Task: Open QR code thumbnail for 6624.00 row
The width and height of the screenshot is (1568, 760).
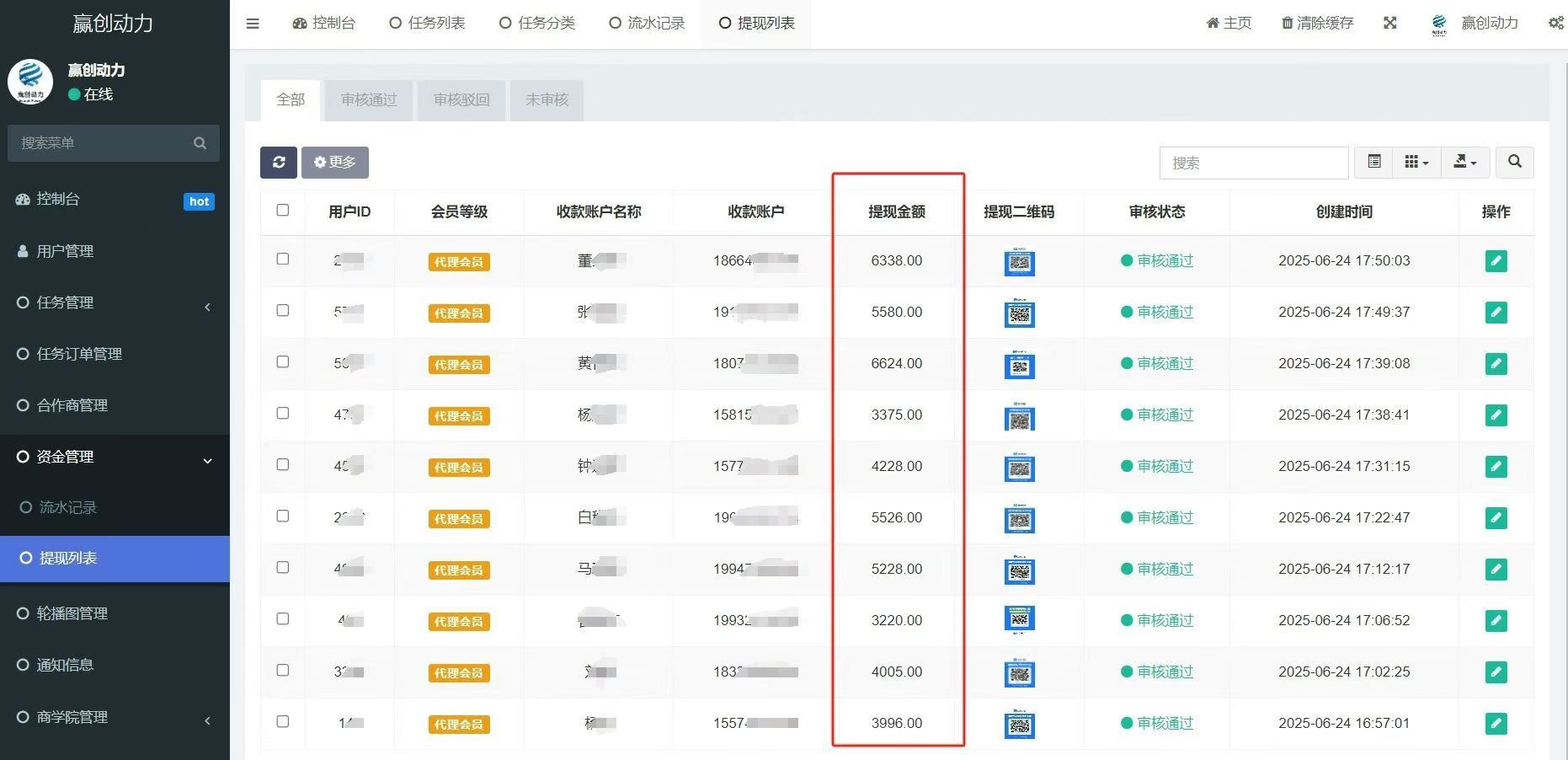Action: point(1020,364)
